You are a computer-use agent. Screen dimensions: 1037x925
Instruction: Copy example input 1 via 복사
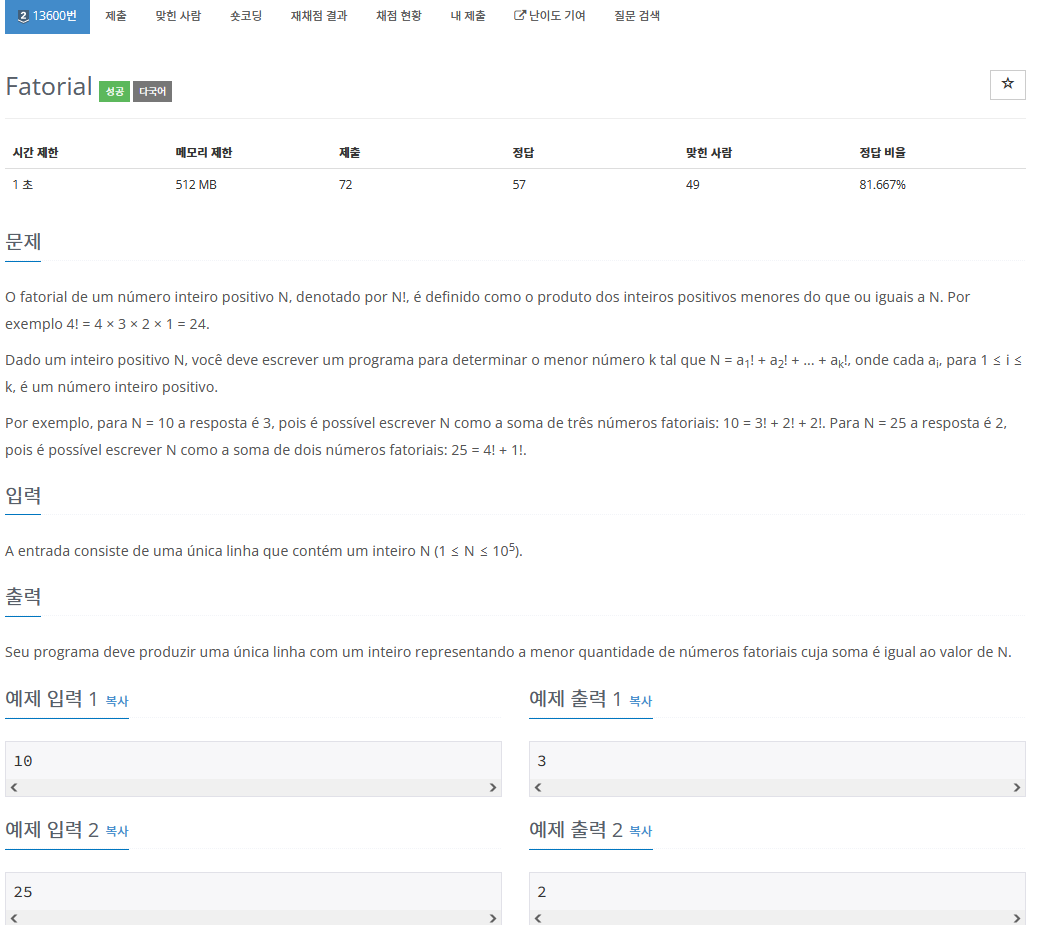point(117,701)
